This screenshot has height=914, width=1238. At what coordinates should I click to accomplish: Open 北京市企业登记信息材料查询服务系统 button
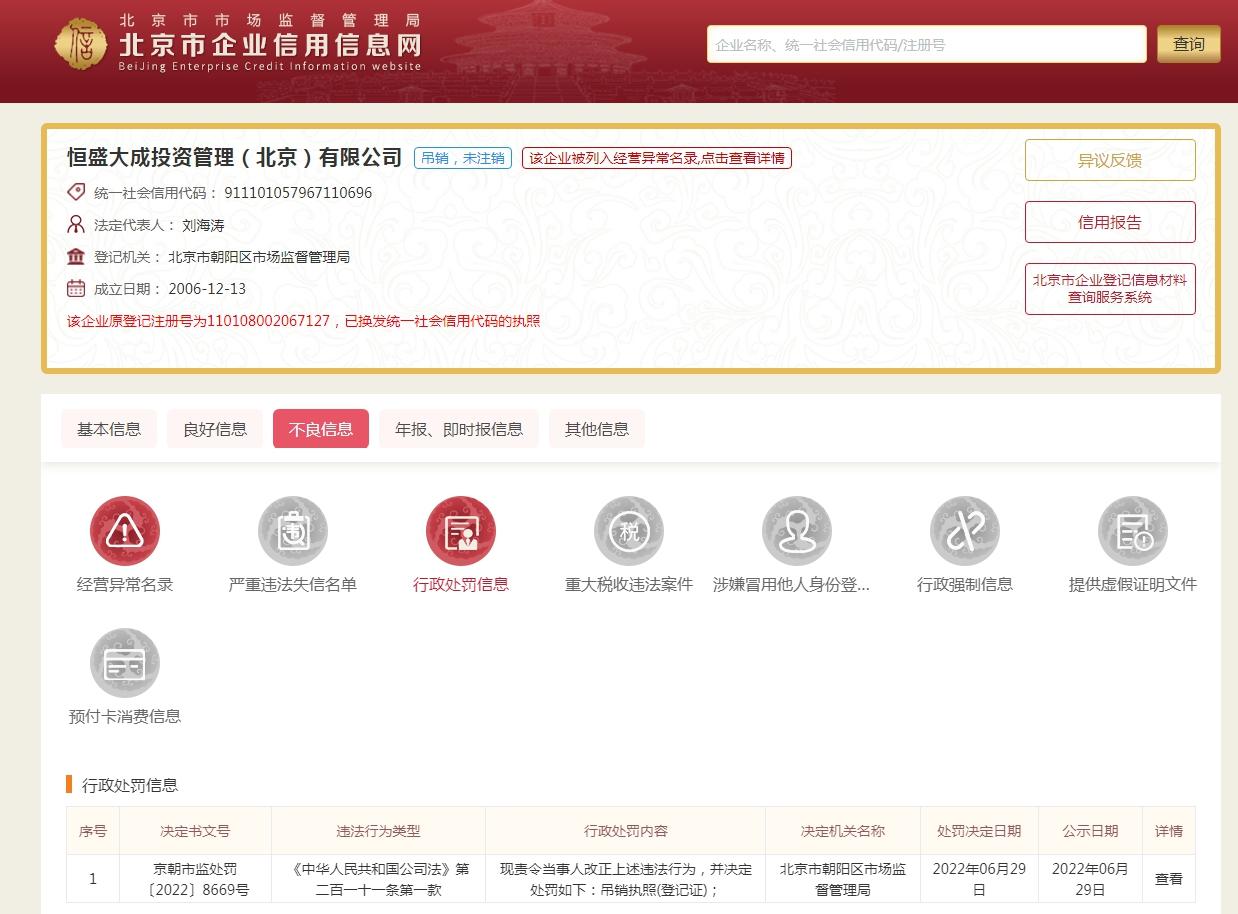1110,289
